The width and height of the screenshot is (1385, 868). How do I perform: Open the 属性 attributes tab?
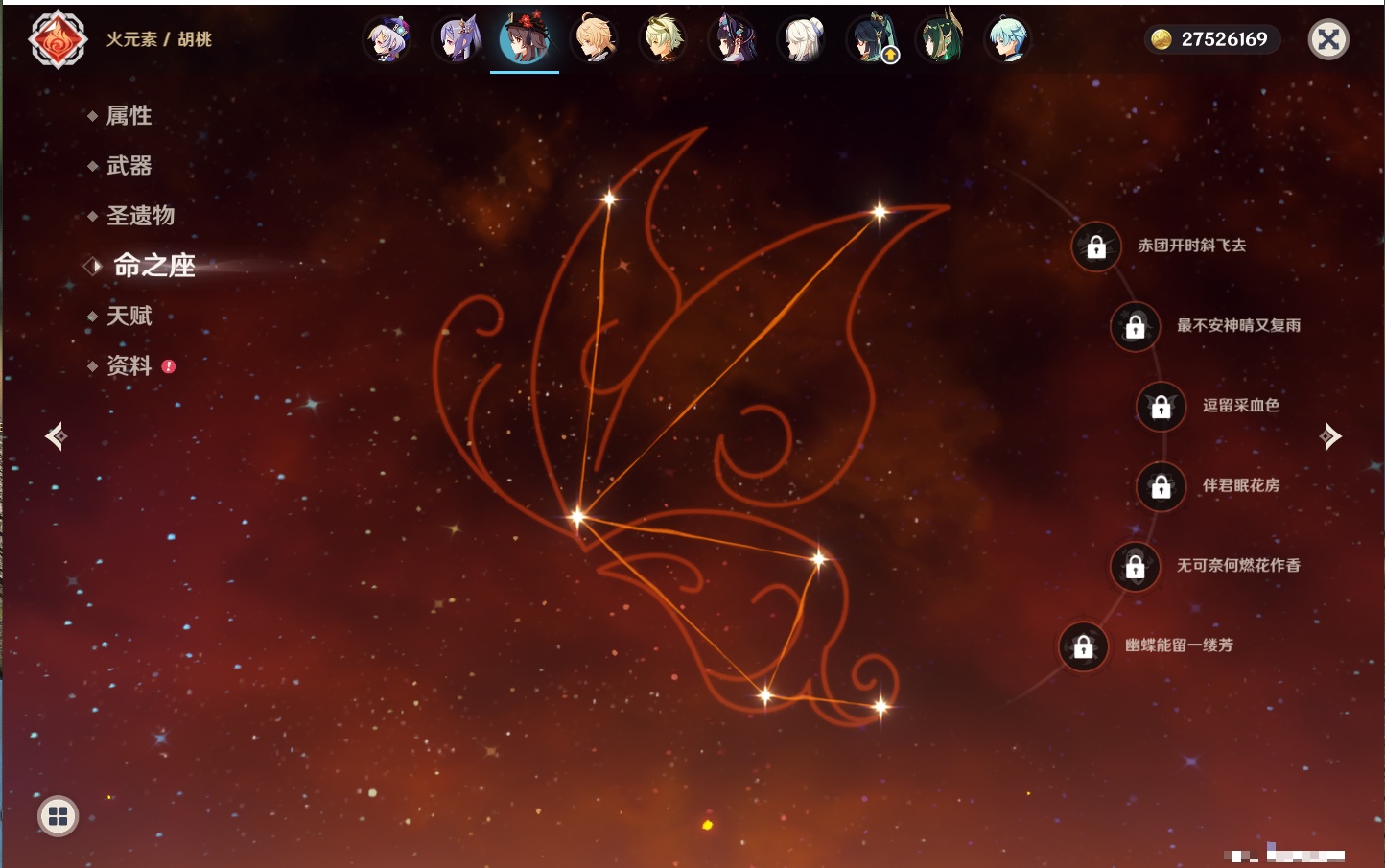pyautogui.click(x=129, y=116)
